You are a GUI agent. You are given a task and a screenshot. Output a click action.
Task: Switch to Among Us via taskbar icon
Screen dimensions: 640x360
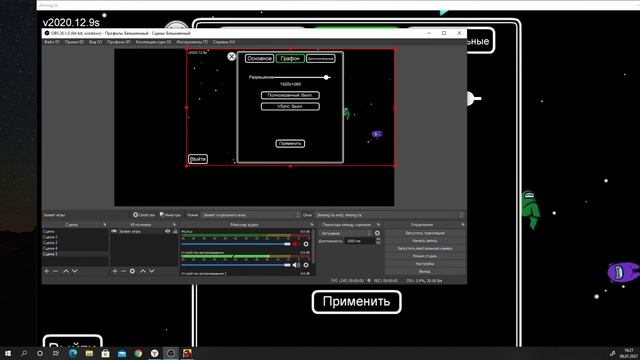point(187,353)
